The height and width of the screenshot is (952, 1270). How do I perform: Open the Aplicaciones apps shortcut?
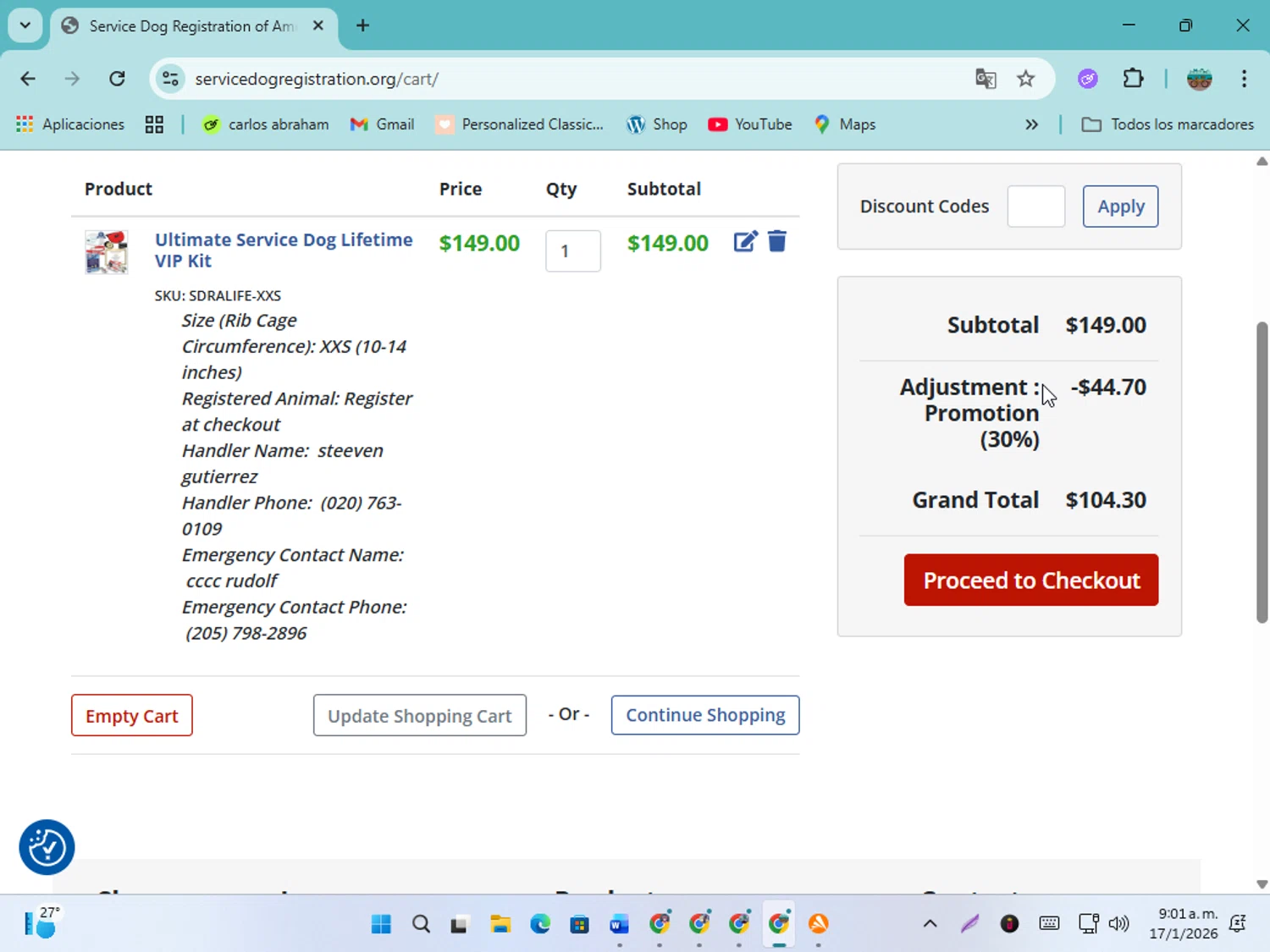(70, 124)
